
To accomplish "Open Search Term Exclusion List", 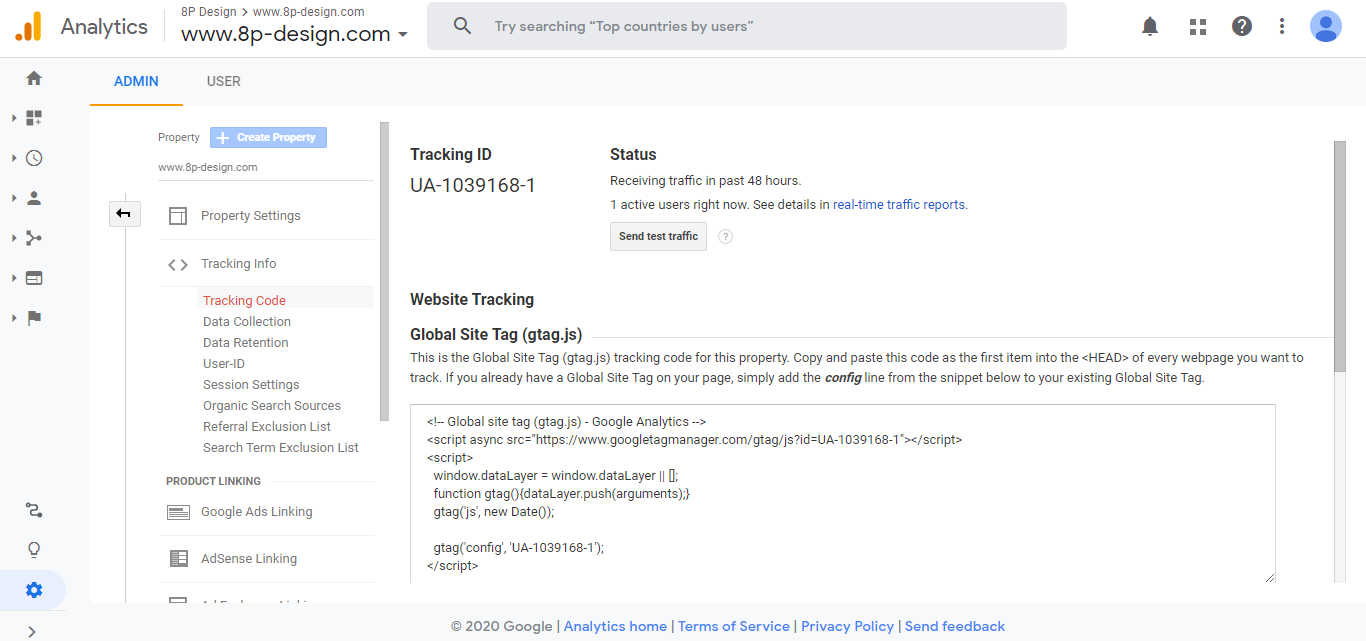I will tap(281, 448).
